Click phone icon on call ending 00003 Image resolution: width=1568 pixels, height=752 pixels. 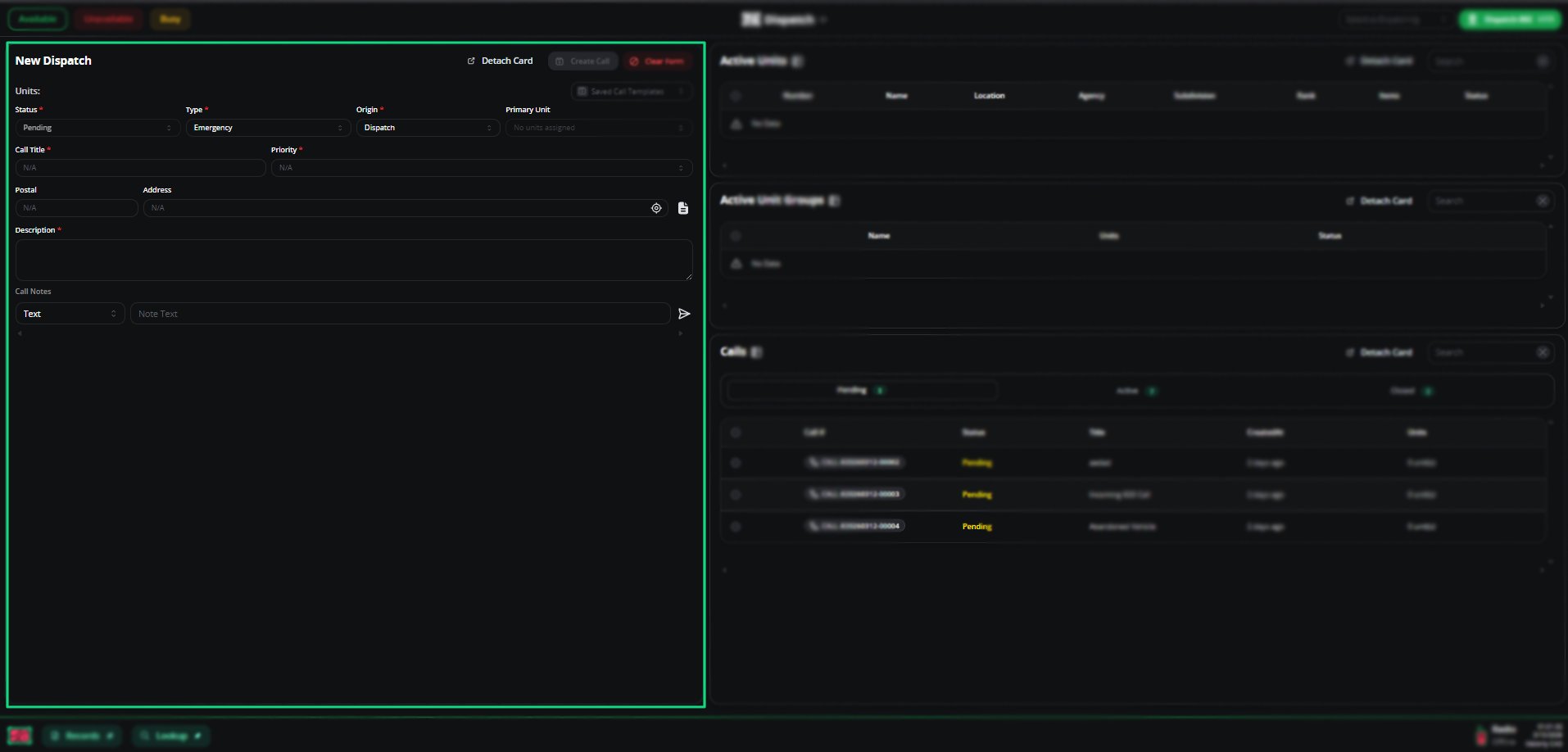tap(813, 494)
